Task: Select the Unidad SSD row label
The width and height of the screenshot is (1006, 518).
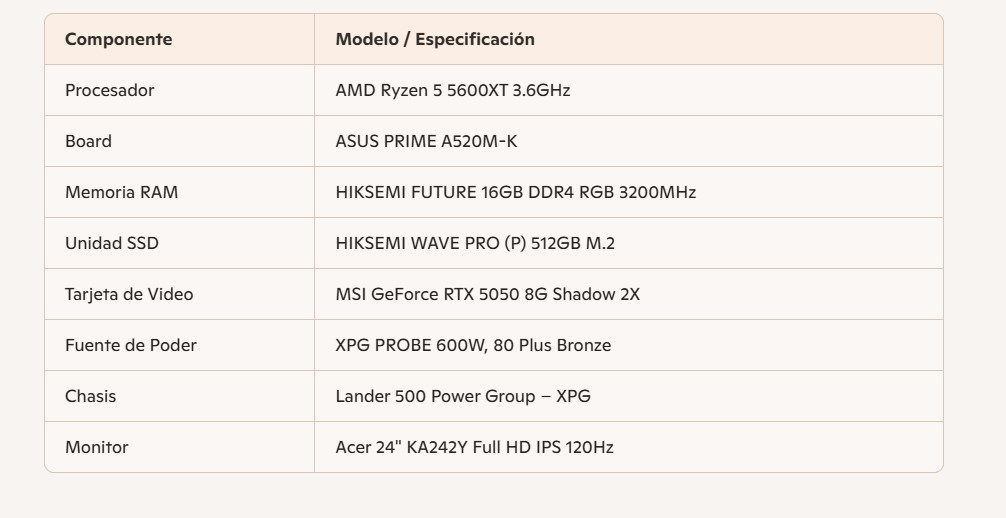Action: pyautogui.click(x=111, y=244)
